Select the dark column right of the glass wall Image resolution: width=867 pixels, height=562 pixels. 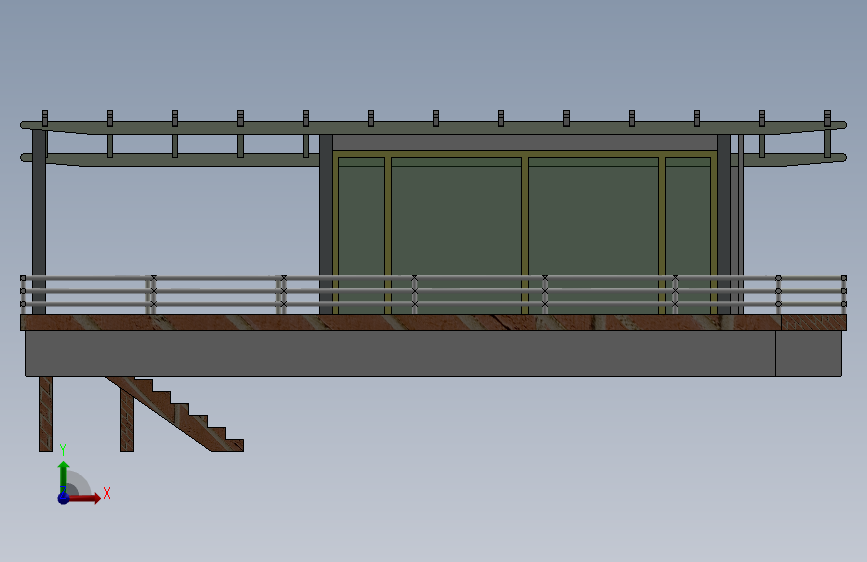click(x=724, y=223)
